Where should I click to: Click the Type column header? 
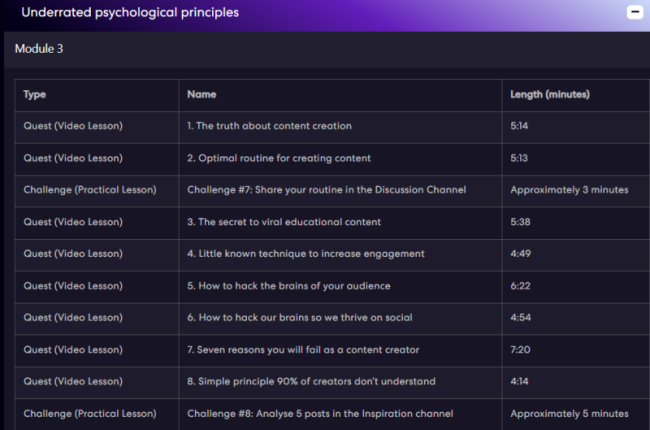coord(35,95)
